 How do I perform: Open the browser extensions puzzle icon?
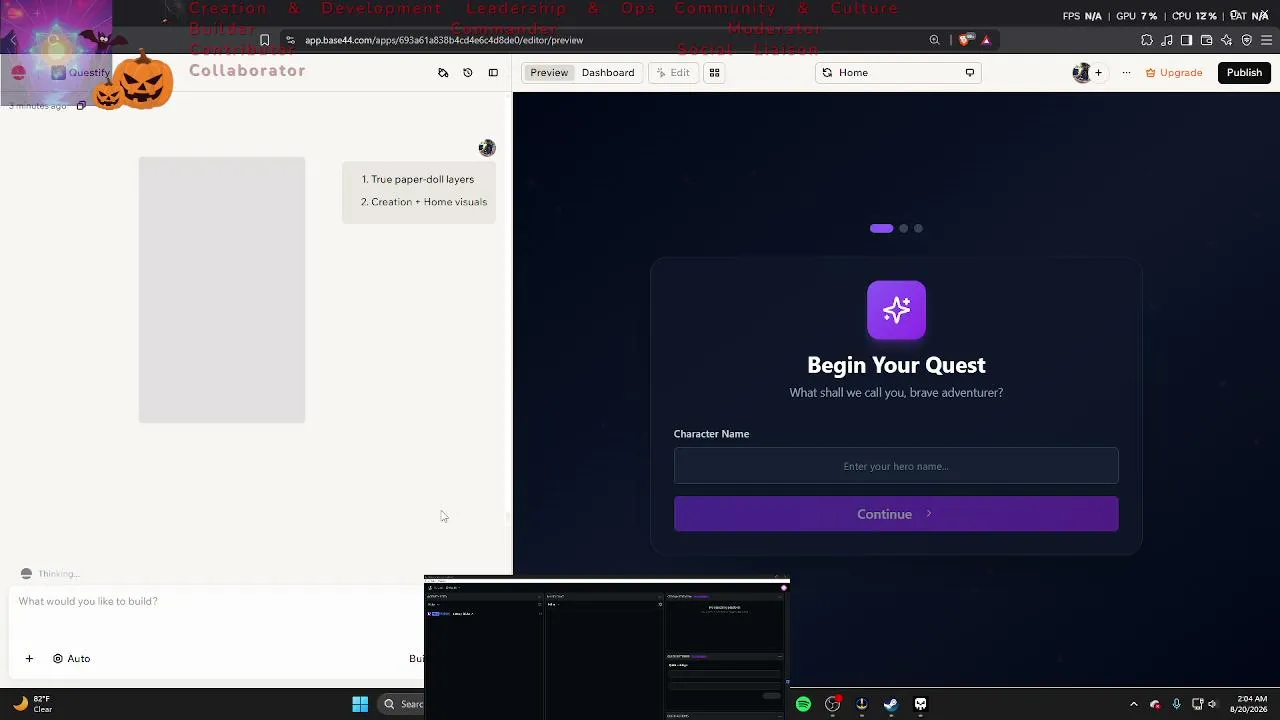click(x=1147, y=40)
